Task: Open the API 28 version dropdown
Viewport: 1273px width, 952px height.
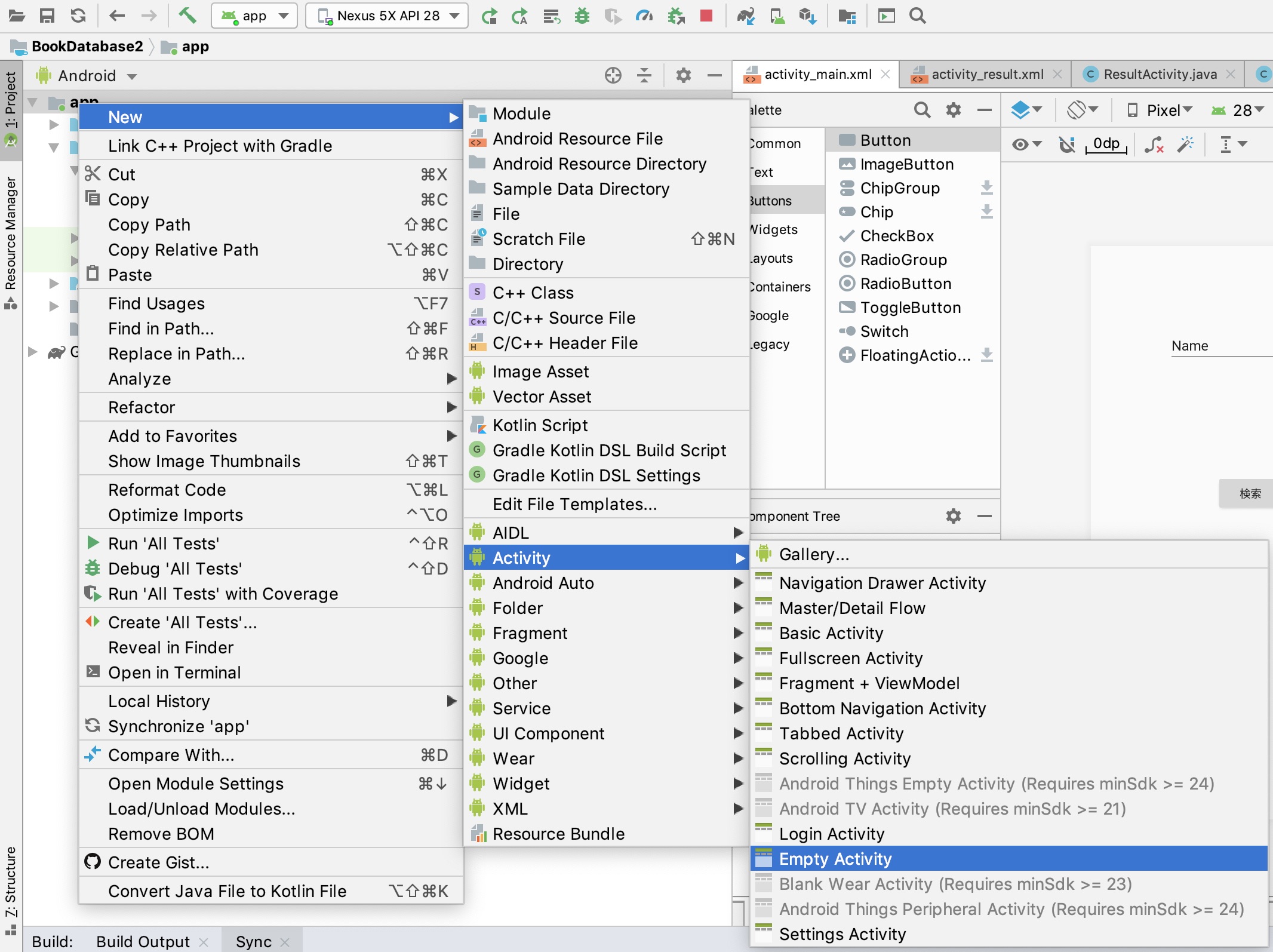Action: (x=1238, y=110)
